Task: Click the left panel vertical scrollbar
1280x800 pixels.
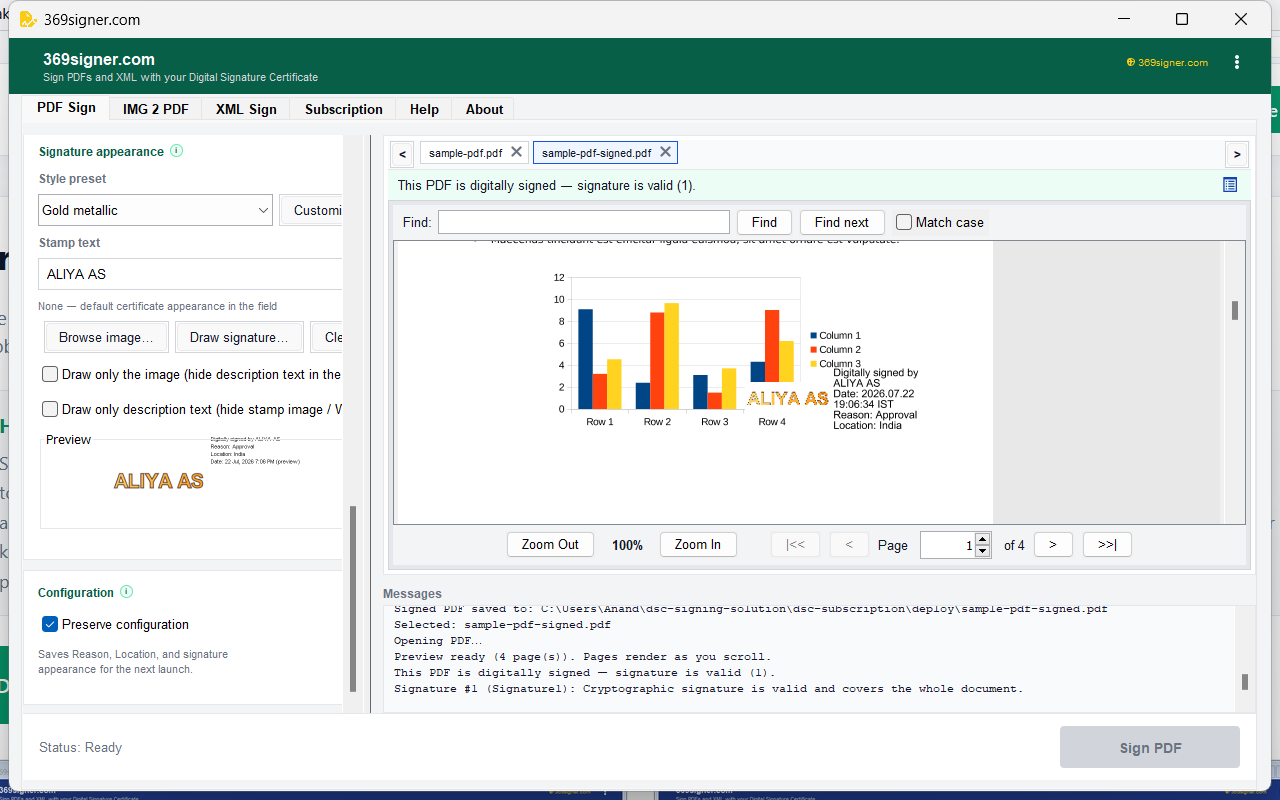Action: tap(352, 598)
